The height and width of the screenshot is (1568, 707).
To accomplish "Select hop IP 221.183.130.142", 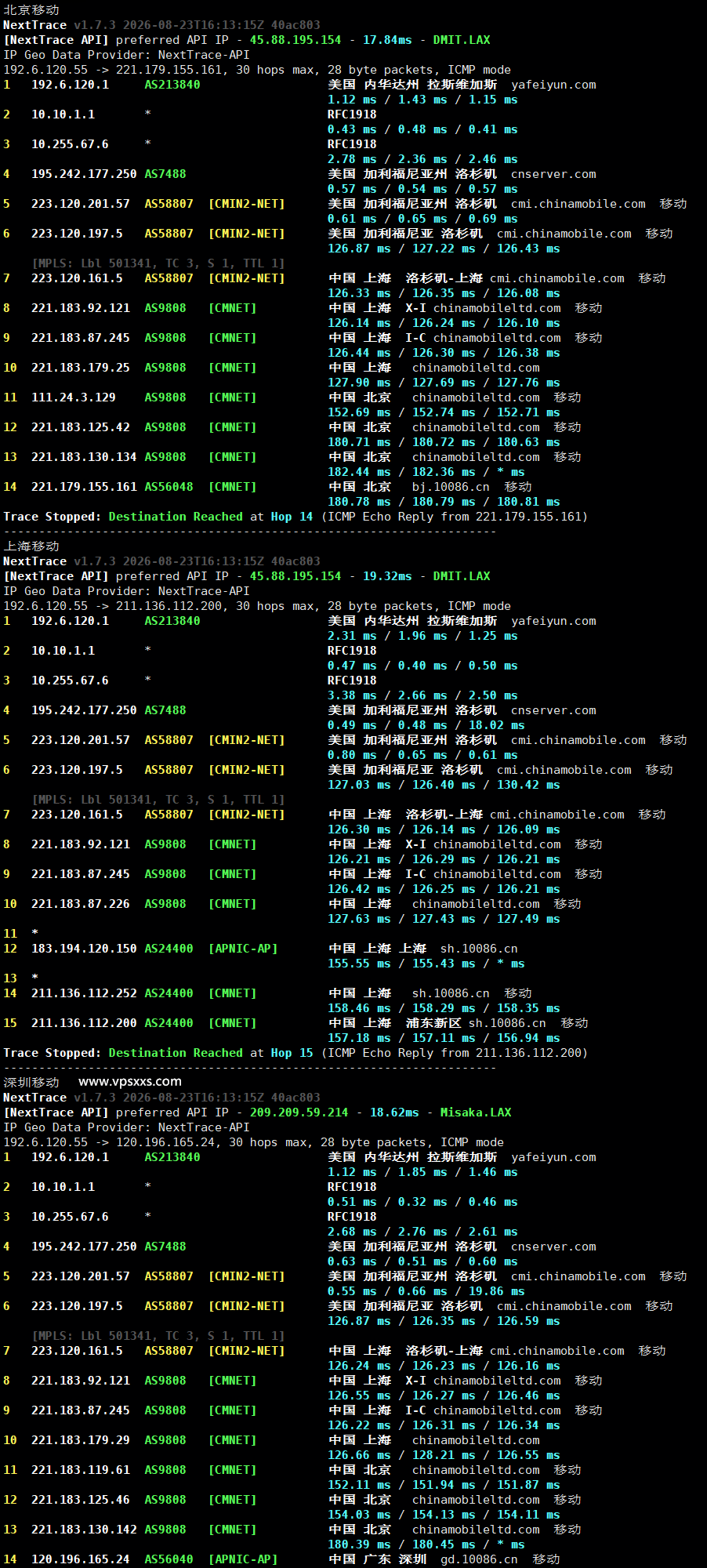I will point(84,1530).
